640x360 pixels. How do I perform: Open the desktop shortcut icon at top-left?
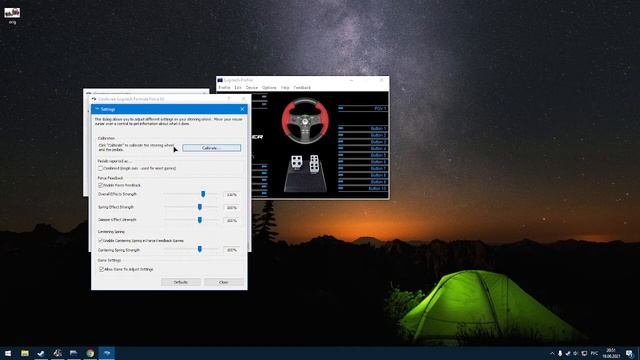[x=12, y=16]
